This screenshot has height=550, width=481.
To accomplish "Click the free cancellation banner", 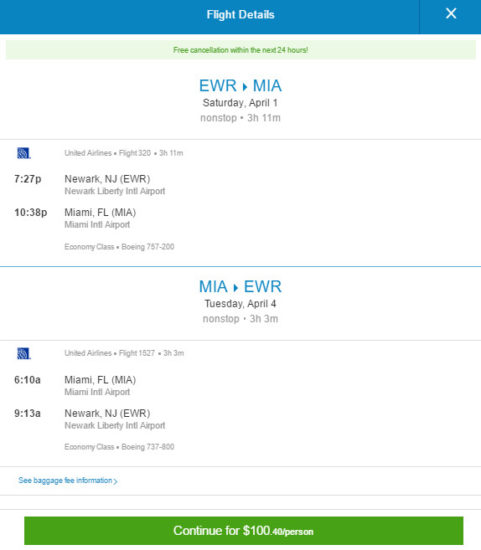I will 241,50.
